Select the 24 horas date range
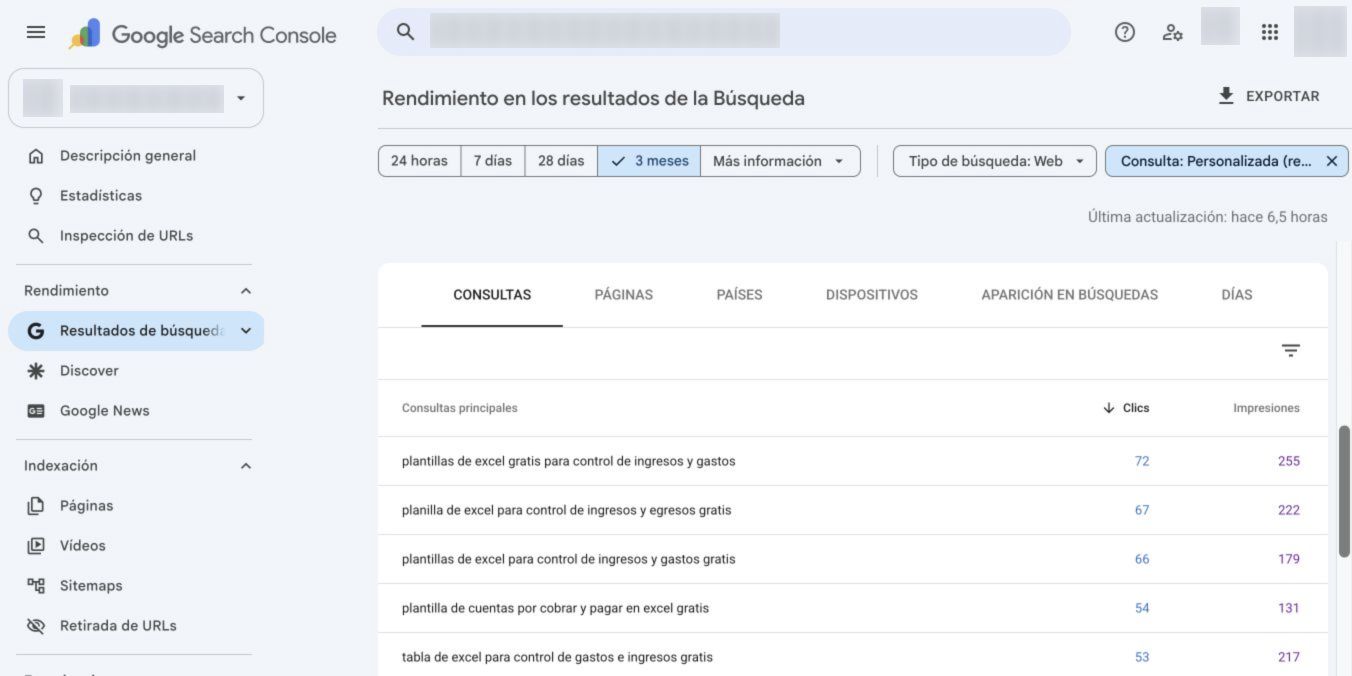 tap(419, 161)
